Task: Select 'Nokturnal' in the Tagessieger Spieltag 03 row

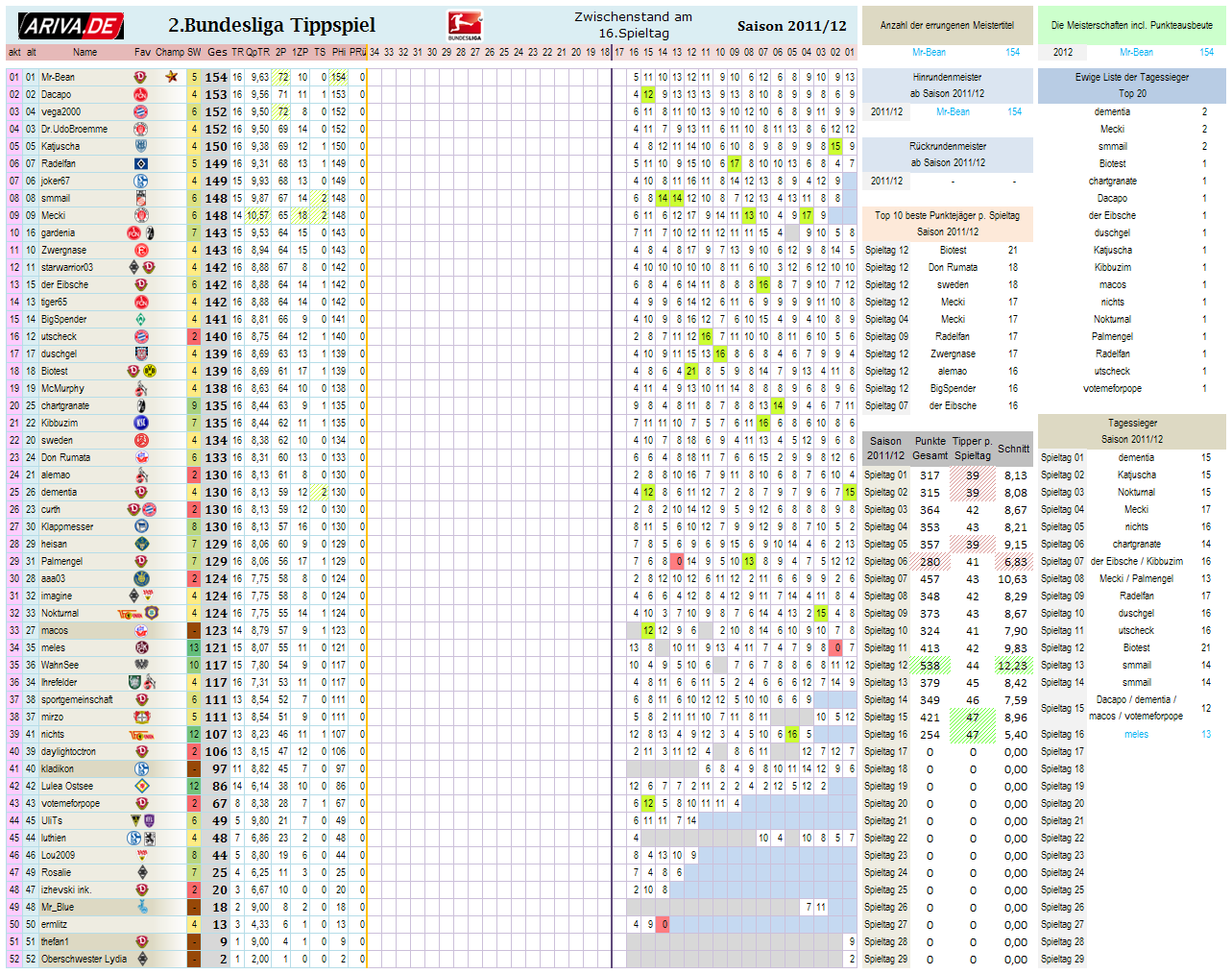Action: point(1136,492)
